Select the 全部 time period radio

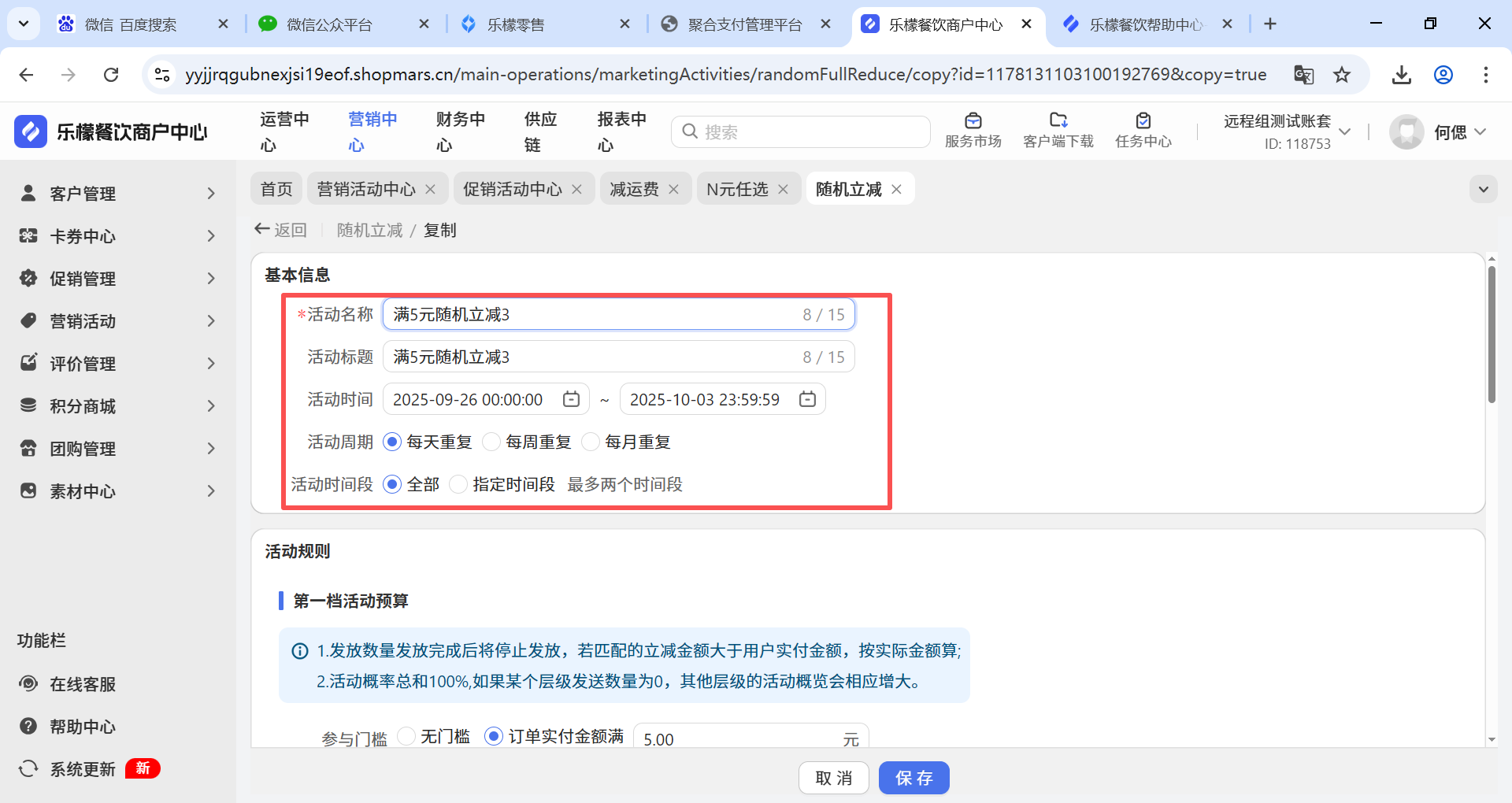[x=392, y=484]
